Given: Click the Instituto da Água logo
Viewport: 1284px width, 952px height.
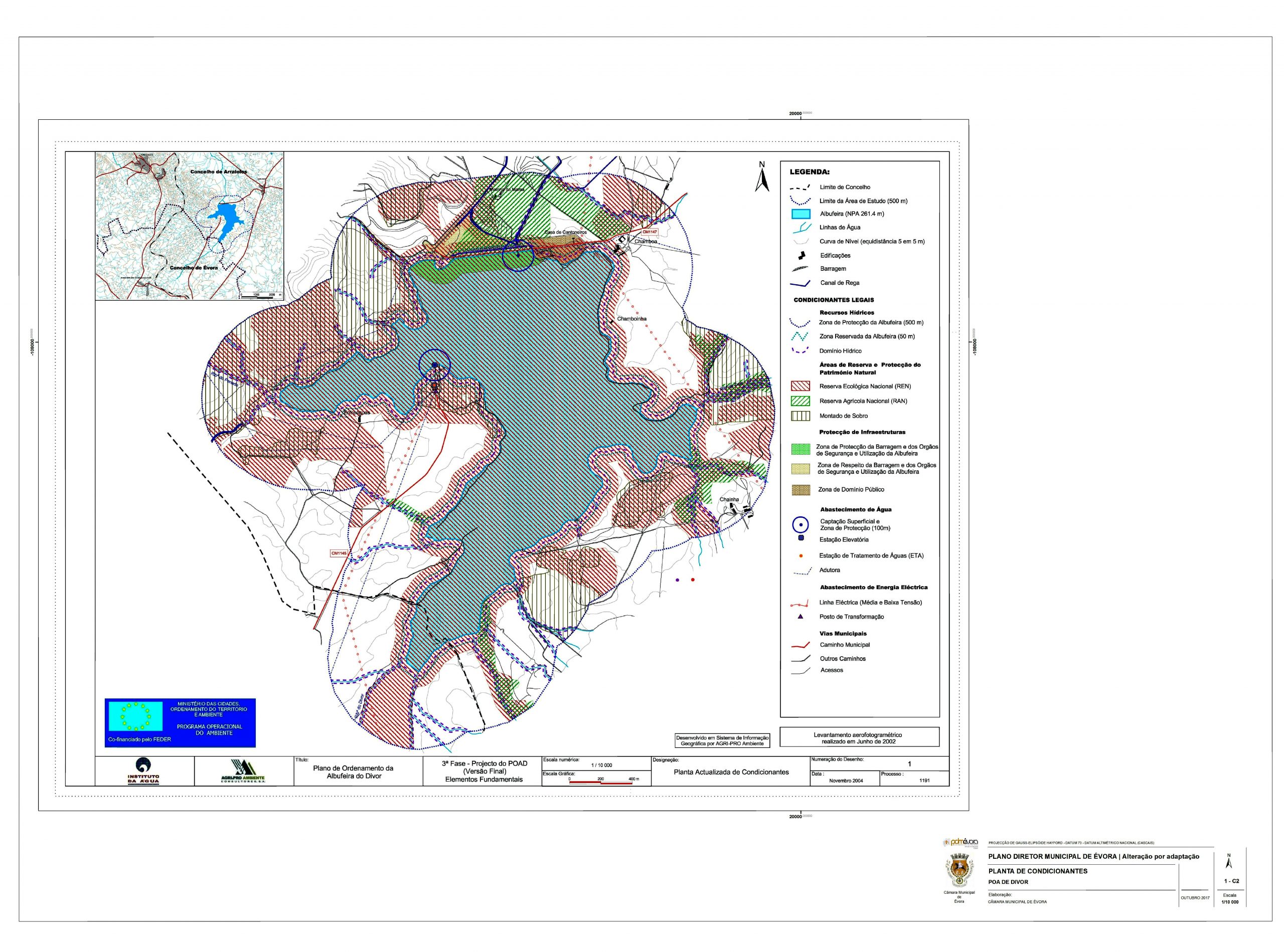Looking at the screenshot, I should (143, 771).
